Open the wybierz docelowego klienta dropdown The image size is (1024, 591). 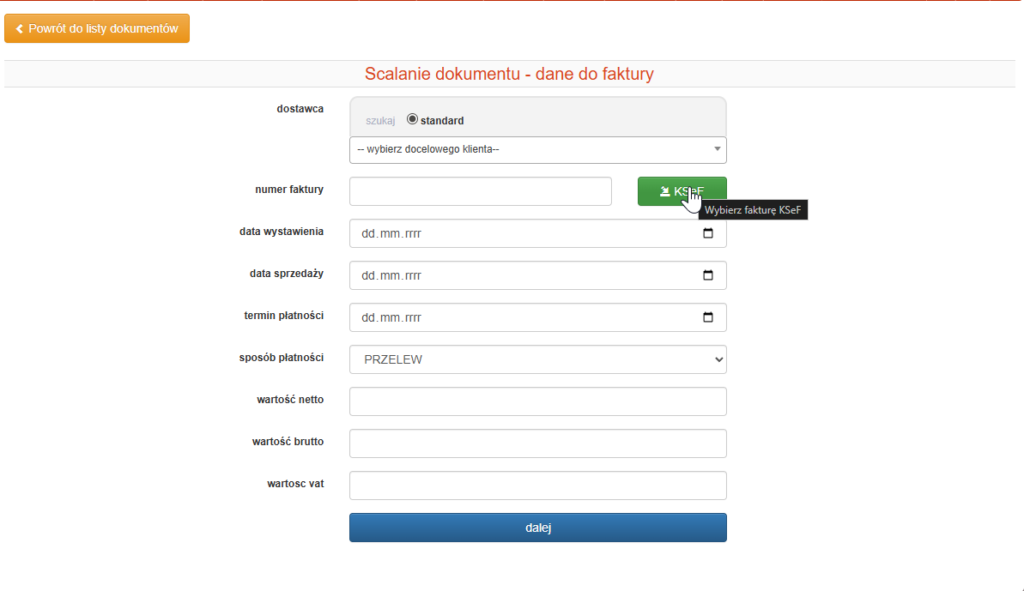click(x=537, y=150)
